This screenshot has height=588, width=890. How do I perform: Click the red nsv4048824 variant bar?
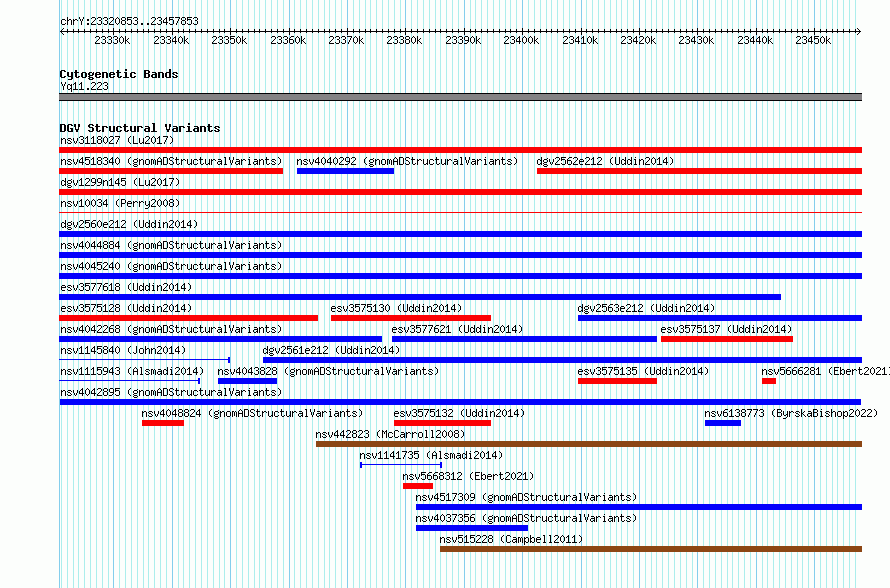pyautogui.click(x=163, y=423)
